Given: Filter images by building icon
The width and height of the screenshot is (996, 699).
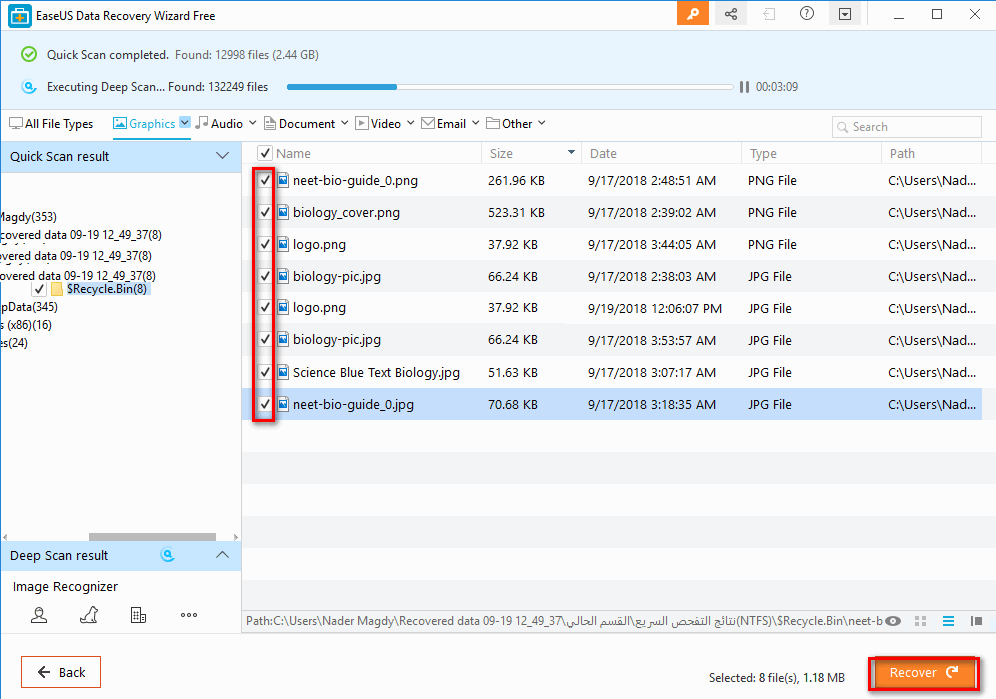Looking at the screenshot, I should point(138,615).
